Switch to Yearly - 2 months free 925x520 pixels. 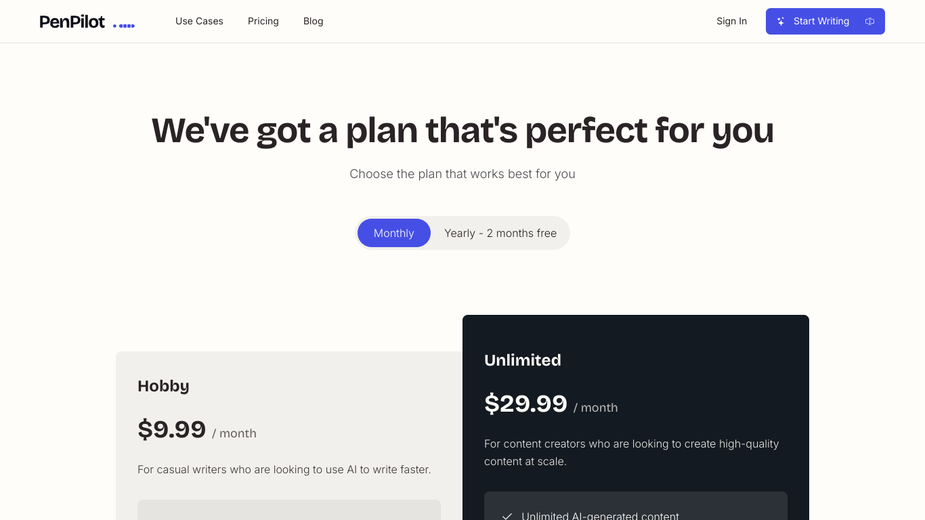(500, 233)
